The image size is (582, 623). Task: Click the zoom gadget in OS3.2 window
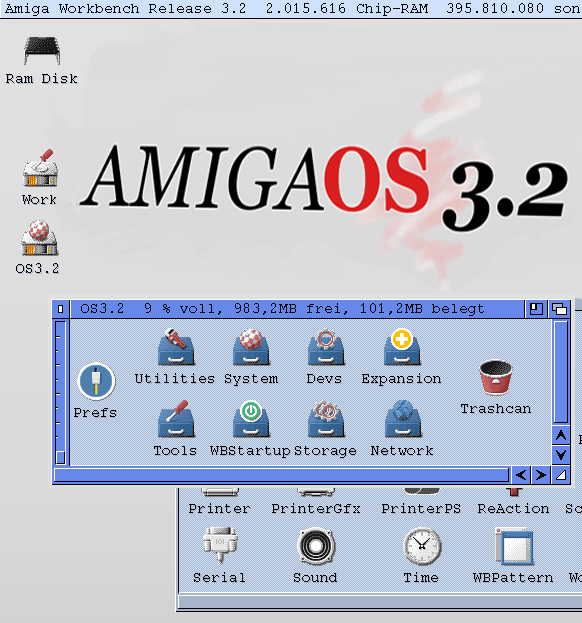point(536,309)
